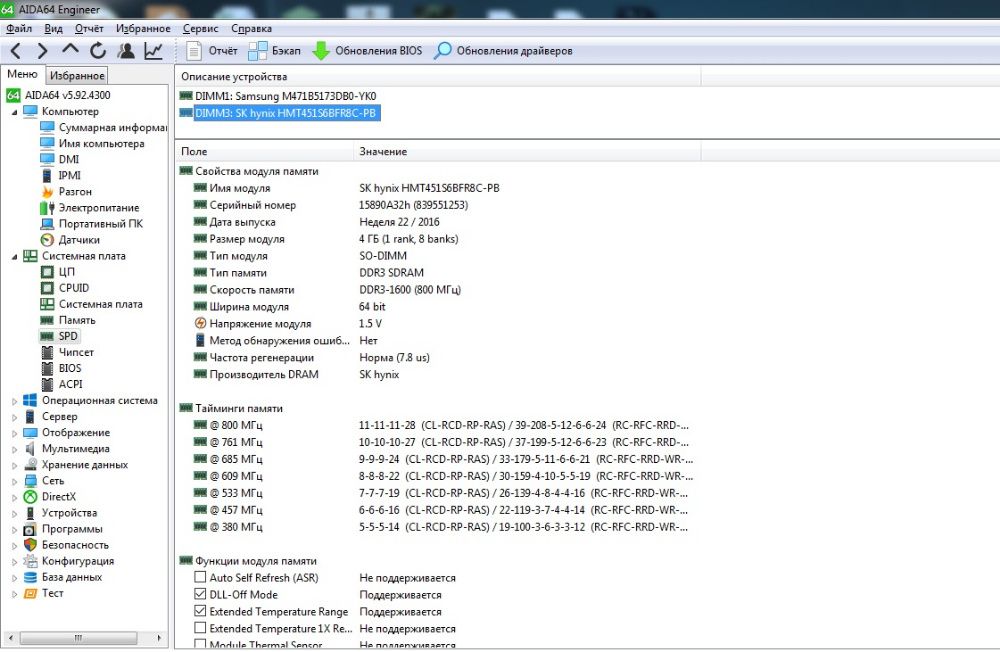Click the BIOS icon in tree
Image resolution: width=1000 pixels, height=652 pixels.
pos(47,368)
